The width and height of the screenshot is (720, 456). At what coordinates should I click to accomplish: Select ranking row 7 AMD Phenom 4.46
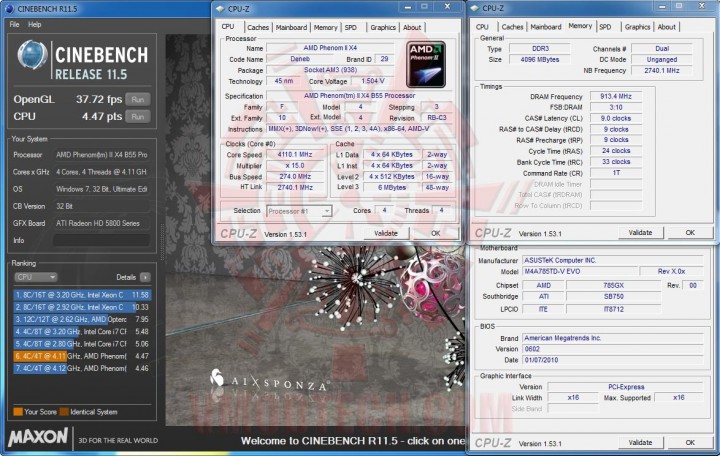pyautogui.click(x=82, y=368)
